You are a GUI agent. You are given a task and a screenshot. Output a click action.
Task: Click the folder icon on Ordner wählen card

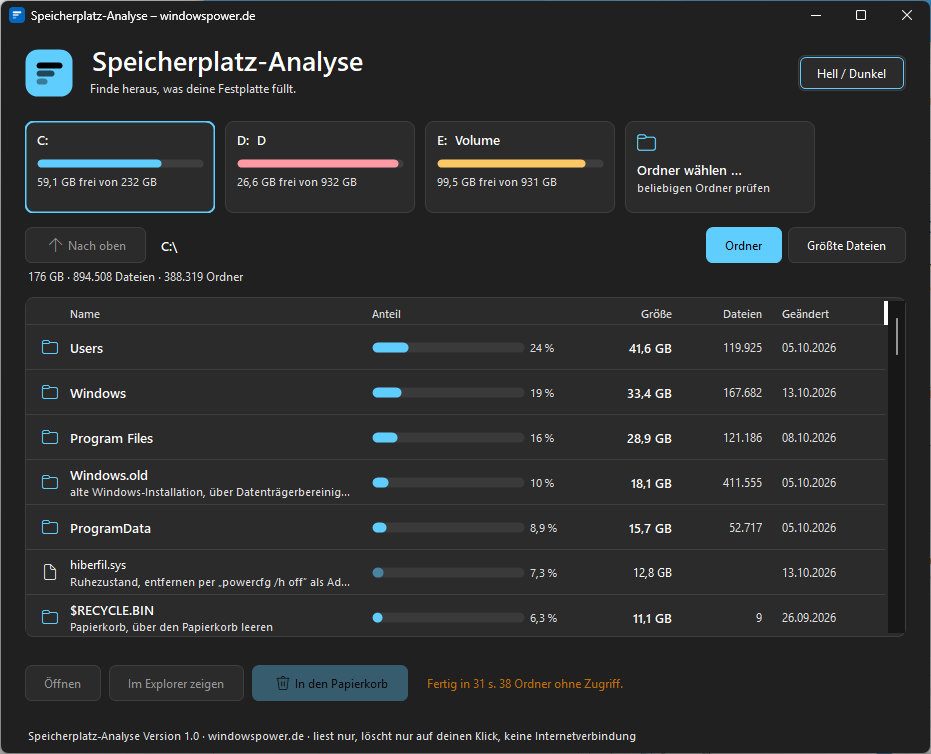(x=646, y=142)
